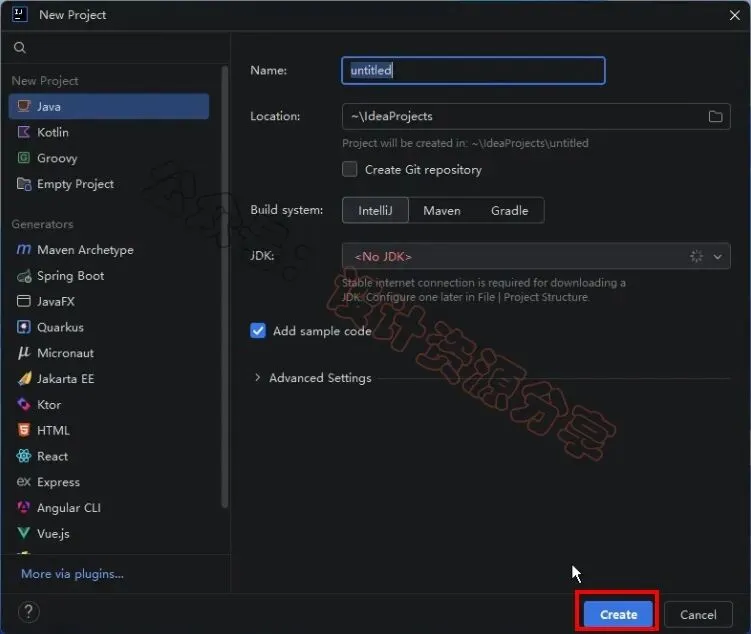Click the Ktor label
Image resolution: width=751 pixels, height=634 pixels.
49,405
